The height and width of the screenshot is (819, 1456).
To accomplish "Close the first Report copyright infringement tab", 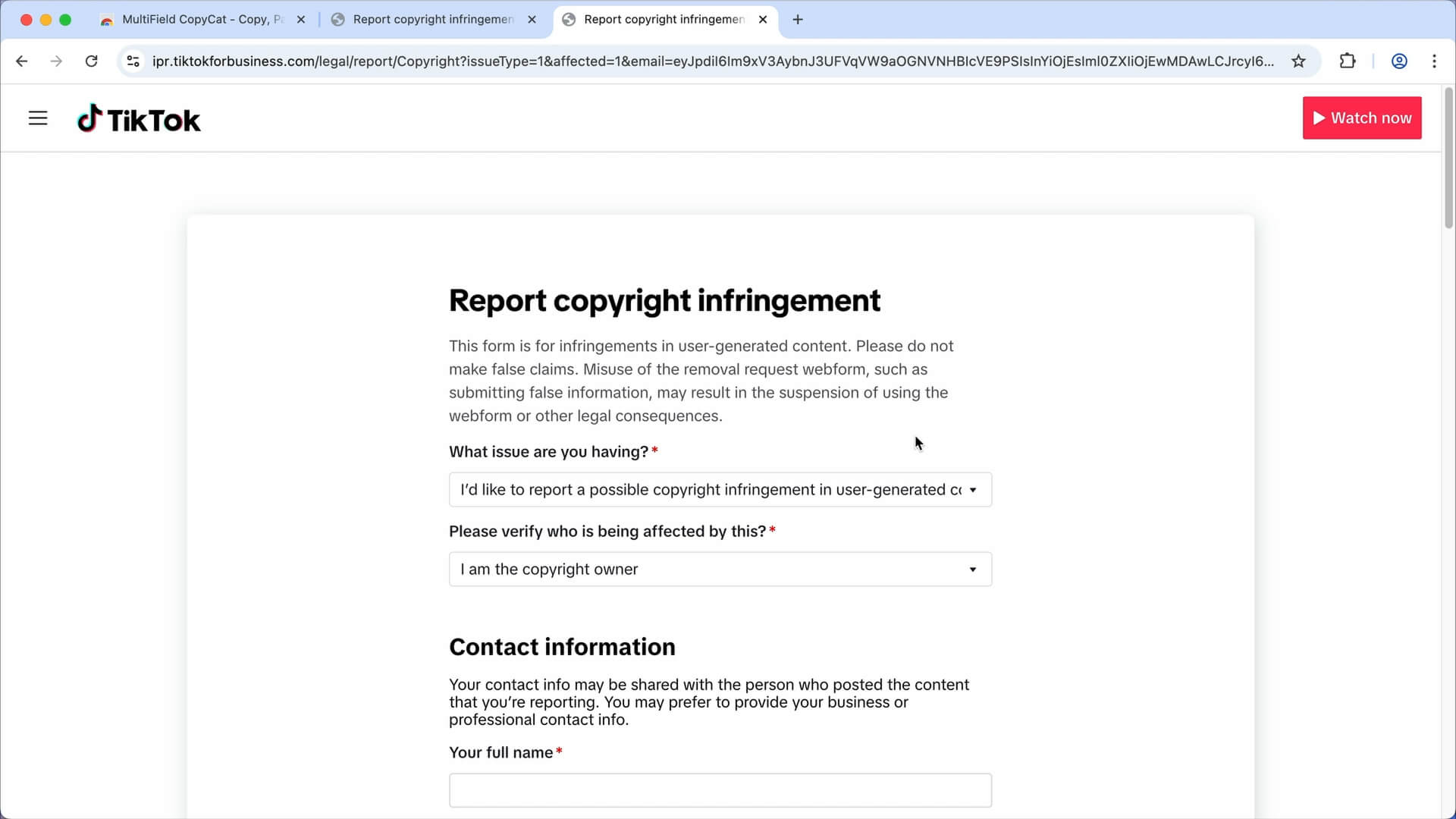I will coord(532,20).
